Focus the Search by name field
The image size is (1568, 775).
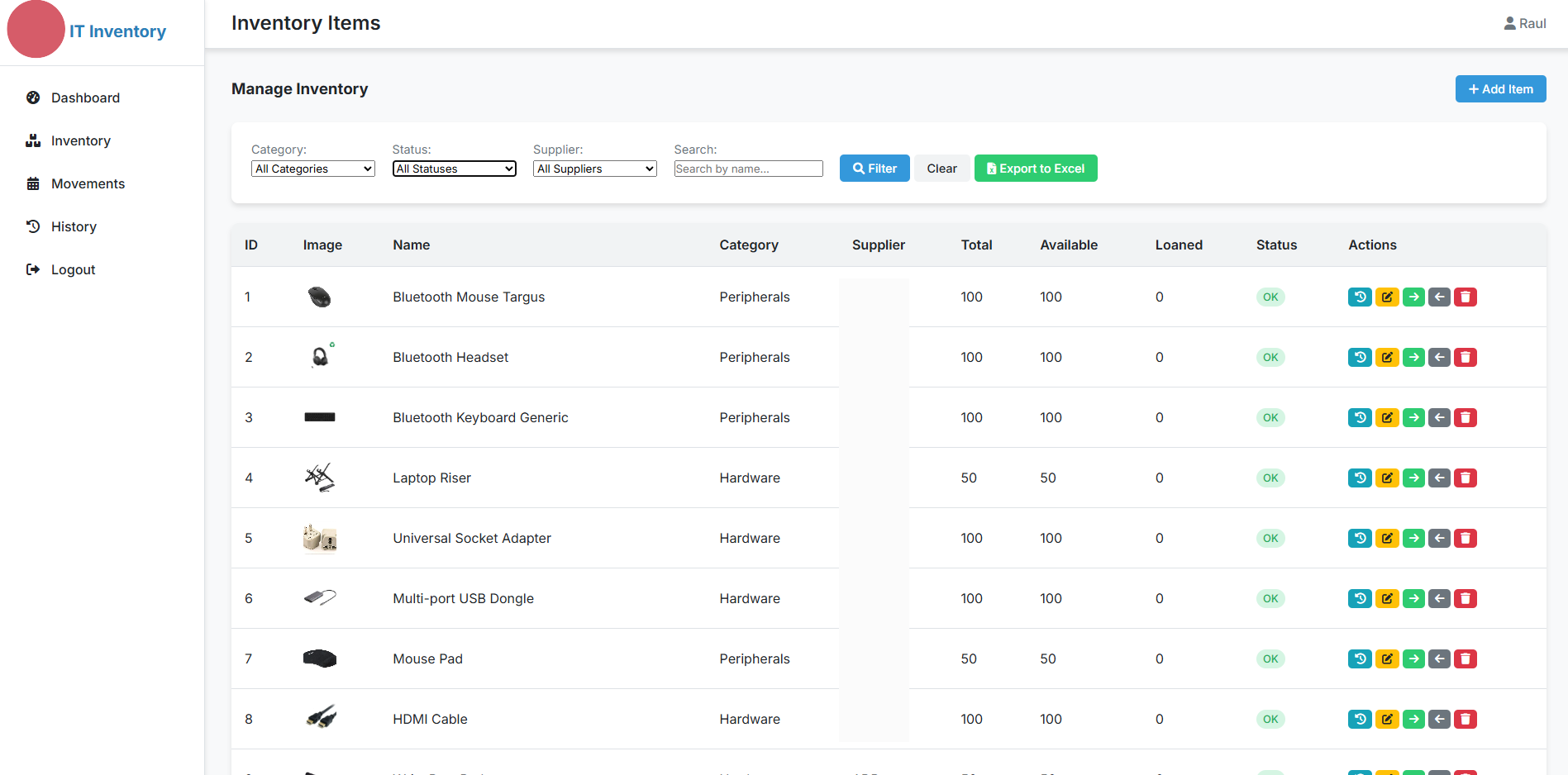[x=749, y=169]
